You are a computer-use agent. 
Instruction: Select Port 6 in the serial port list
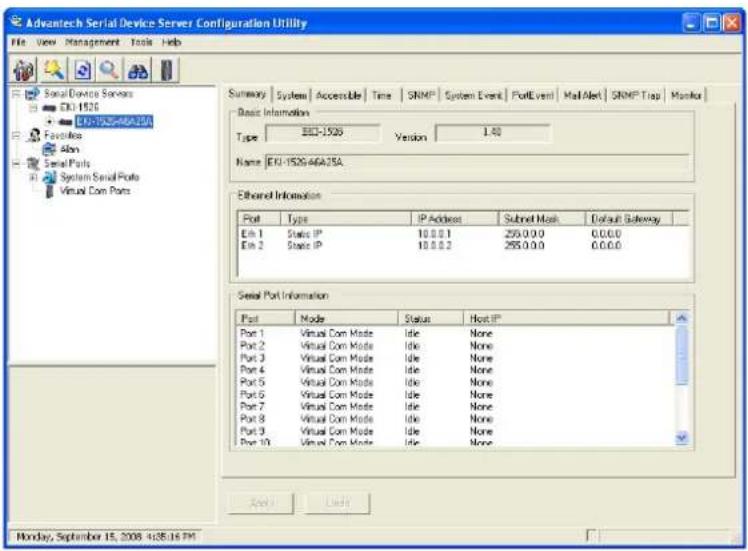456,395
